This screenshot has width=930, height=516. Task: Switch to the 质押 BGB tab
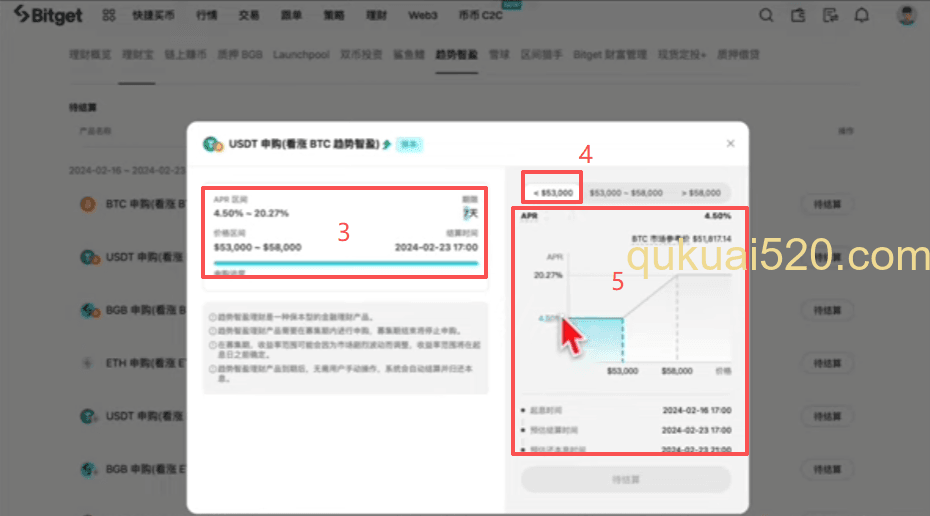(x=240, y=55)
